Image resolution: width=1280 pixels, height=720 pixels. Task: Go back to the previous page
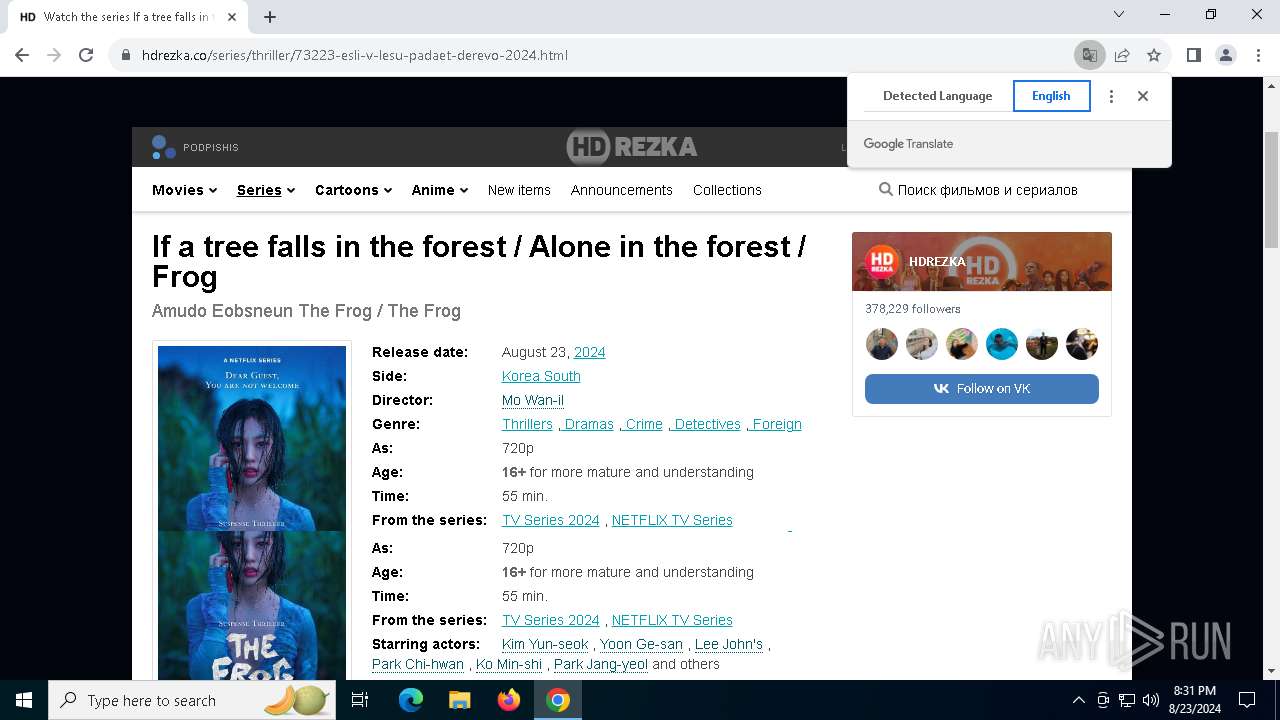tap(22, 55)
